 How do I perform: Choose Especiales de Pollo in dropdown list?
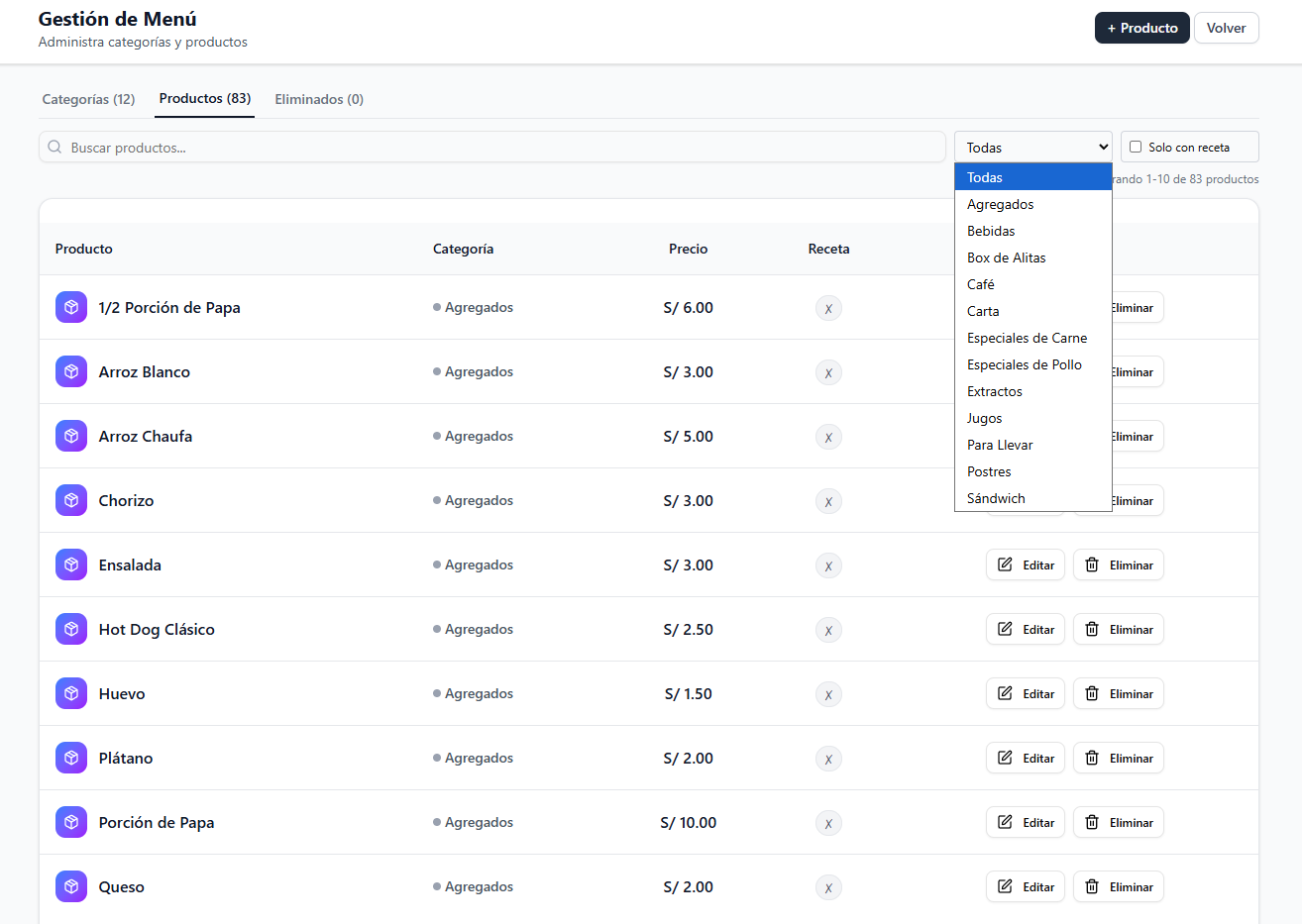coord(1024,364)
